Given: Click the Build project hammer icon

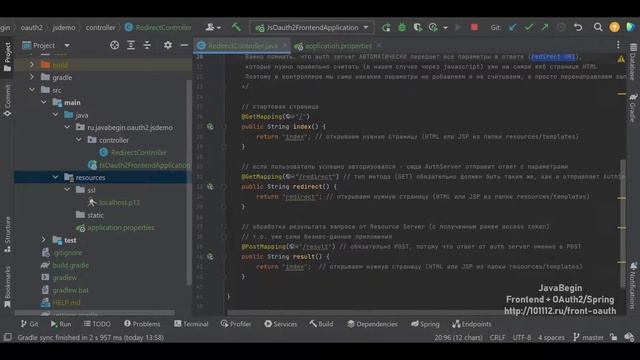Looking at the screenshot, I should coord(236,27).
